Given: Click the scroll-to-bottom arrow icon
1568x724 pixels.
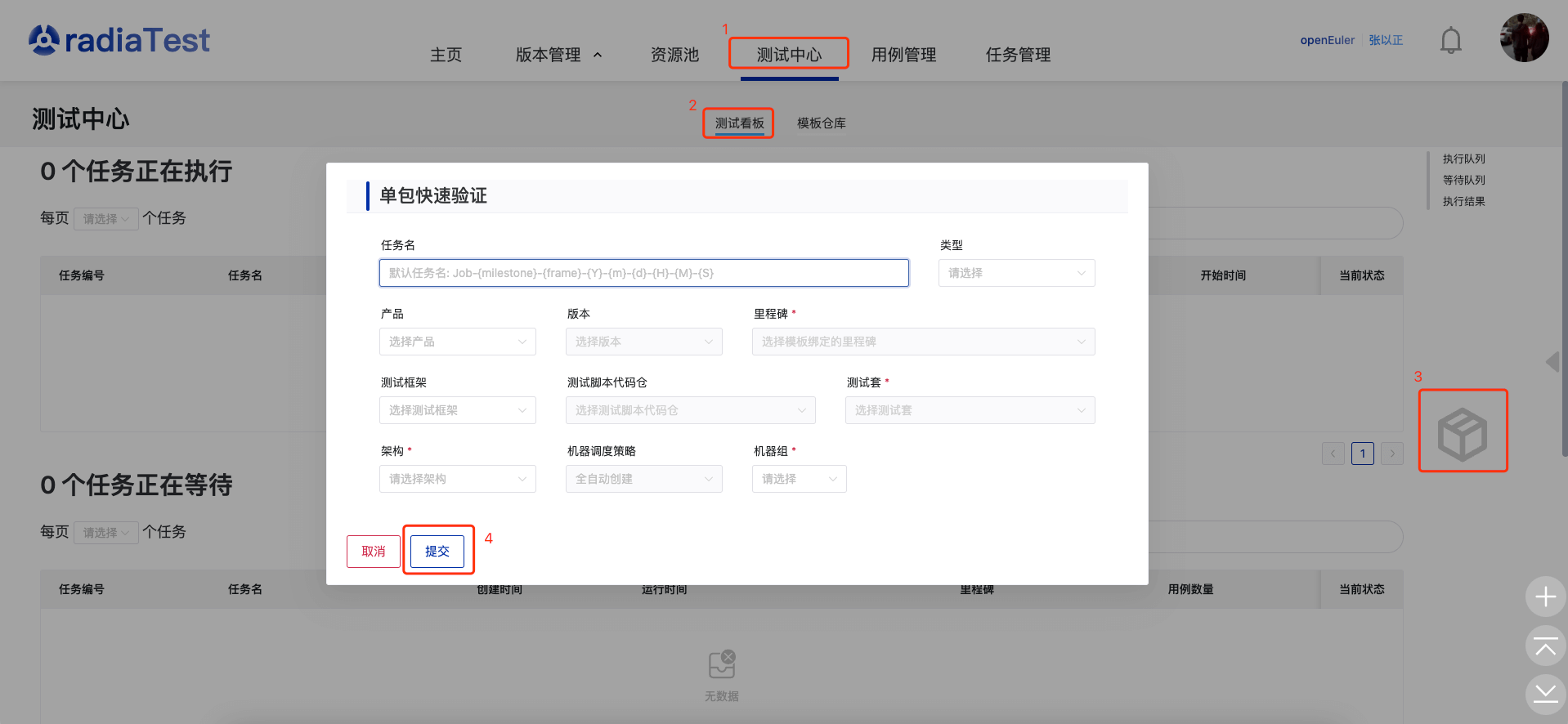Looking at the screenshot, I should (1545, 694).
